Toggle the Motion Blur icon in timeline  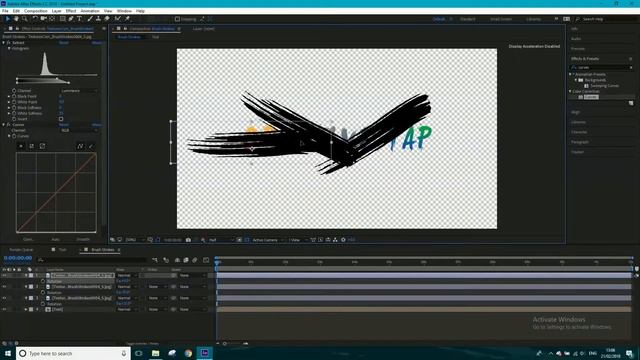[195, 260]
